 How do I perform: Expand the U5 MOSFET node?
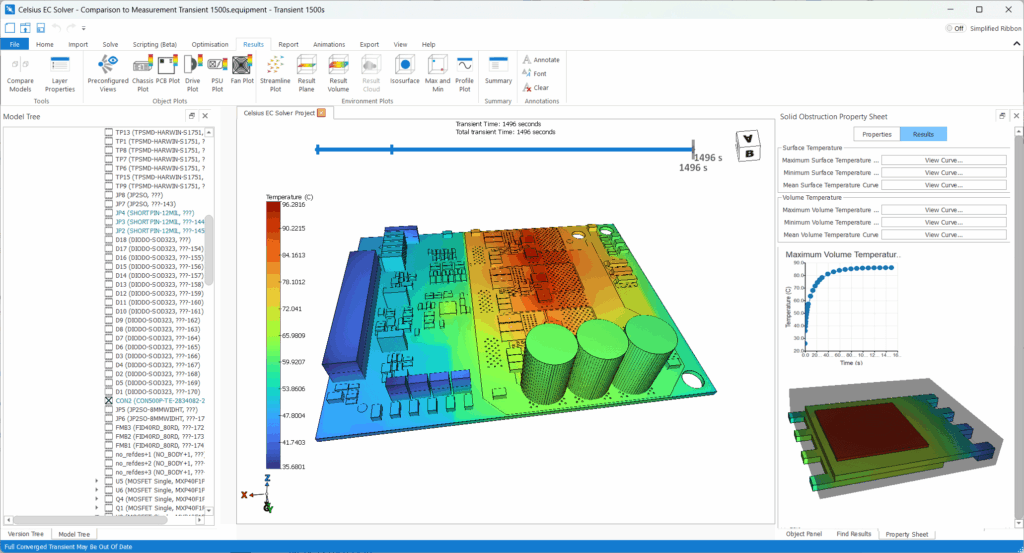[97, 481]
